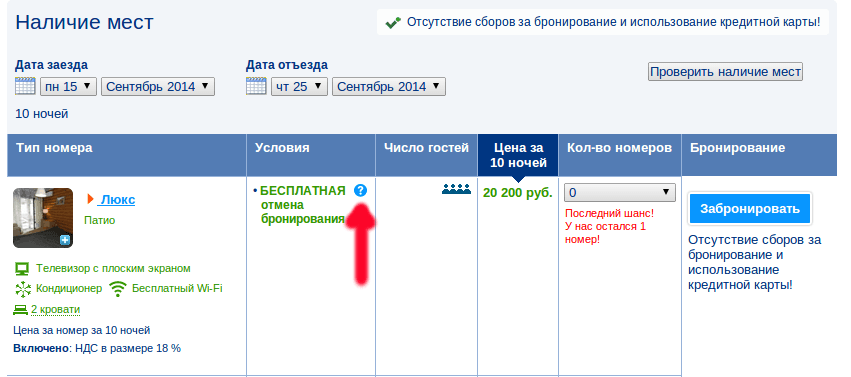The image size is (851, 377).
Task: Open the check-out date calendar icon
Action: click(x=256, y=86)
